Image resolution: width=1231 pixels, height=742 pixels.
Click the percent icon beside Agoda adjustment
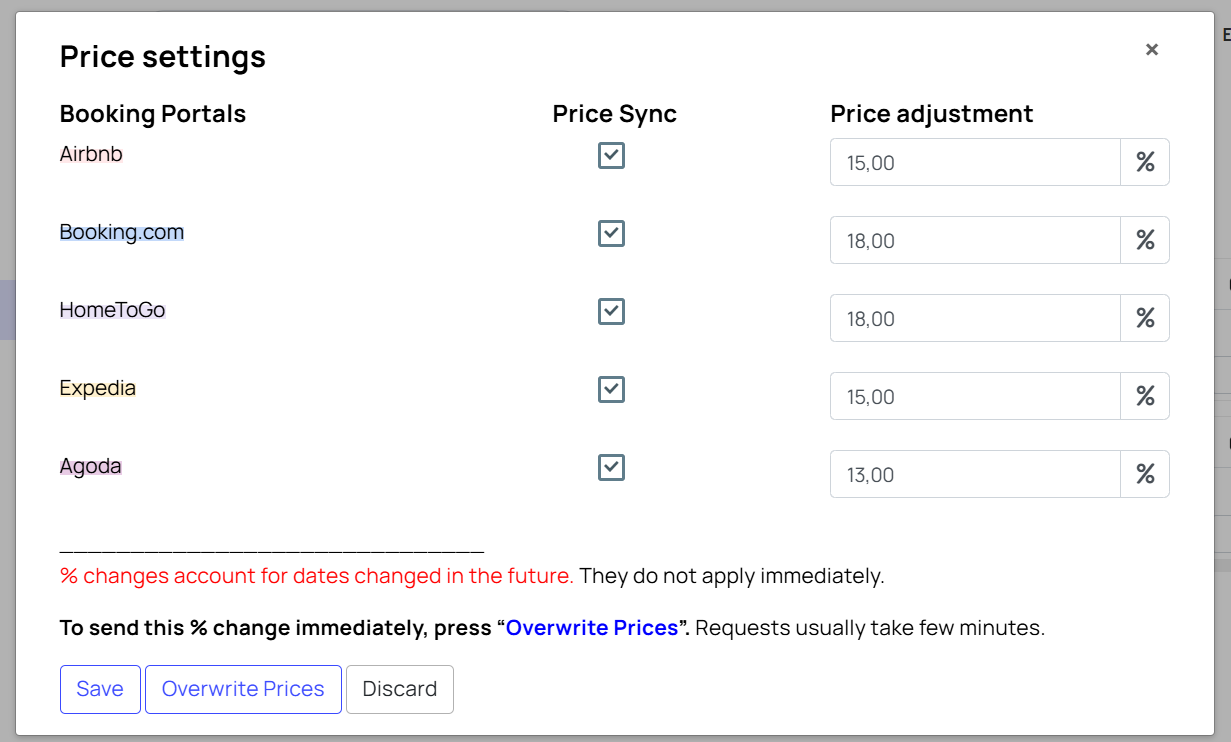(x=1145, y=474)
